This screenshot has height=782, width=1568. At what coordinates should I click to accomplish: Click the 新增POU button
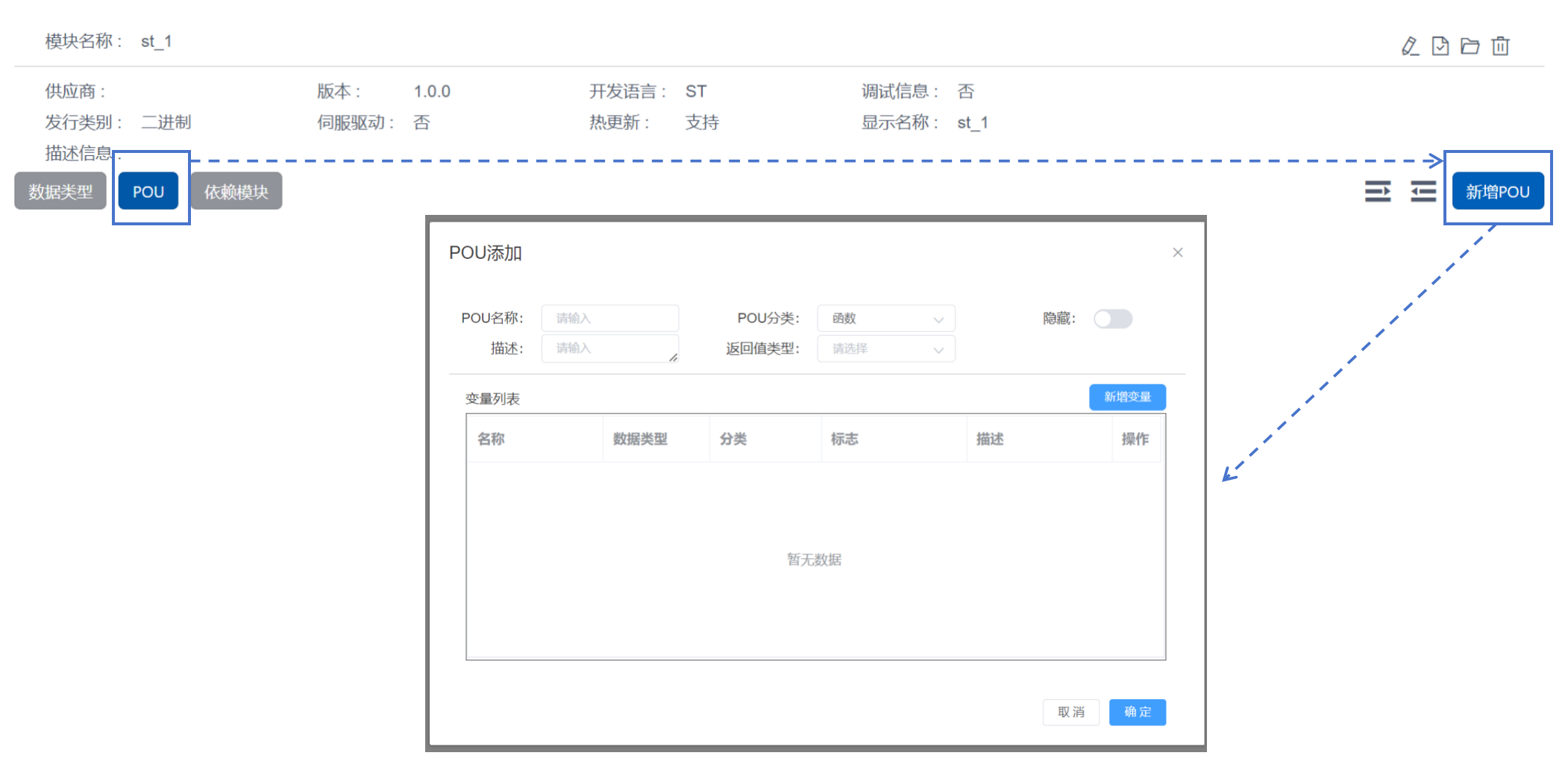pyautogui.click(x=1498, y=191)
